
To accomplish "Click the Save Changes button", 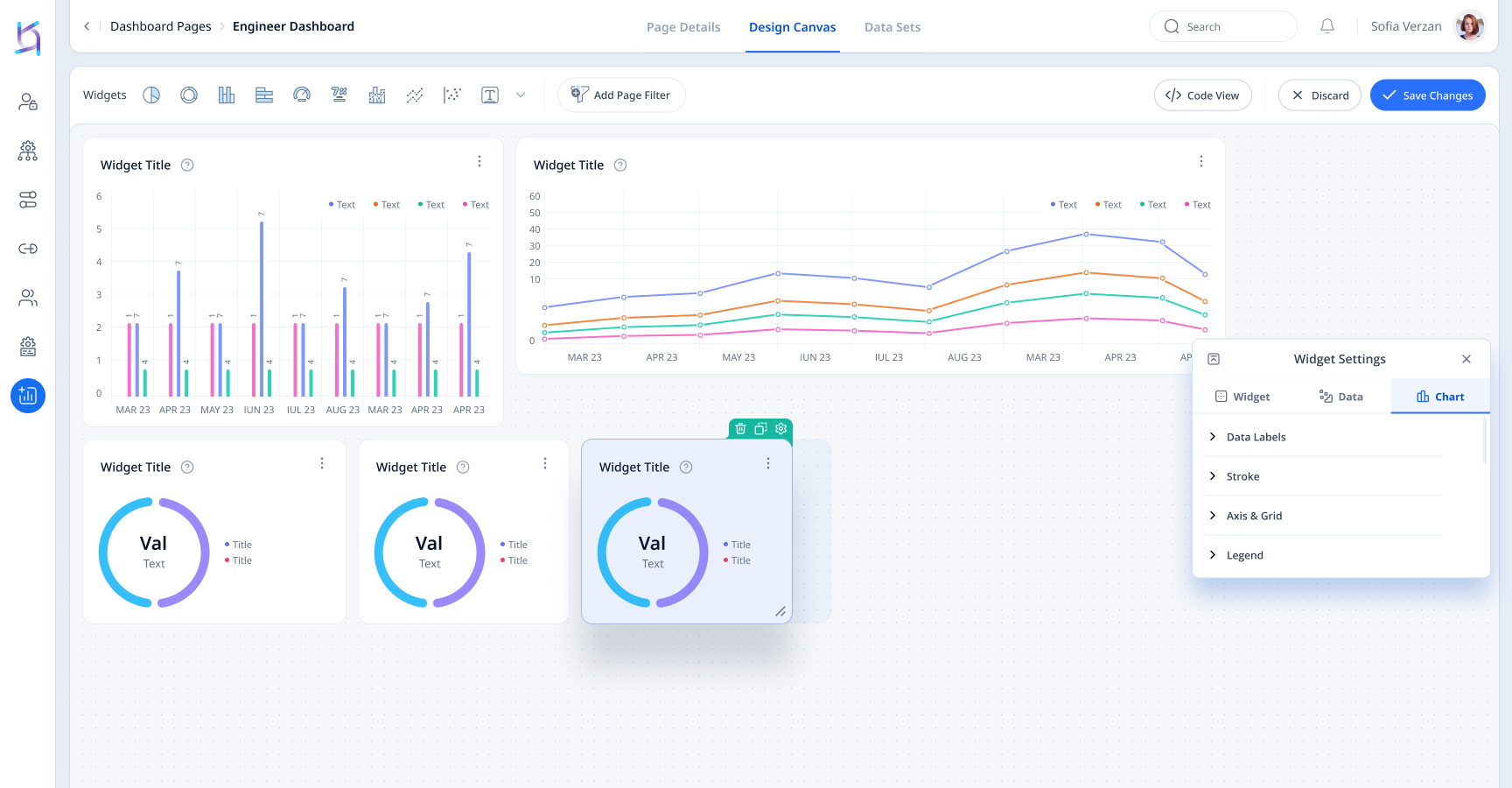I will 1427,95.
